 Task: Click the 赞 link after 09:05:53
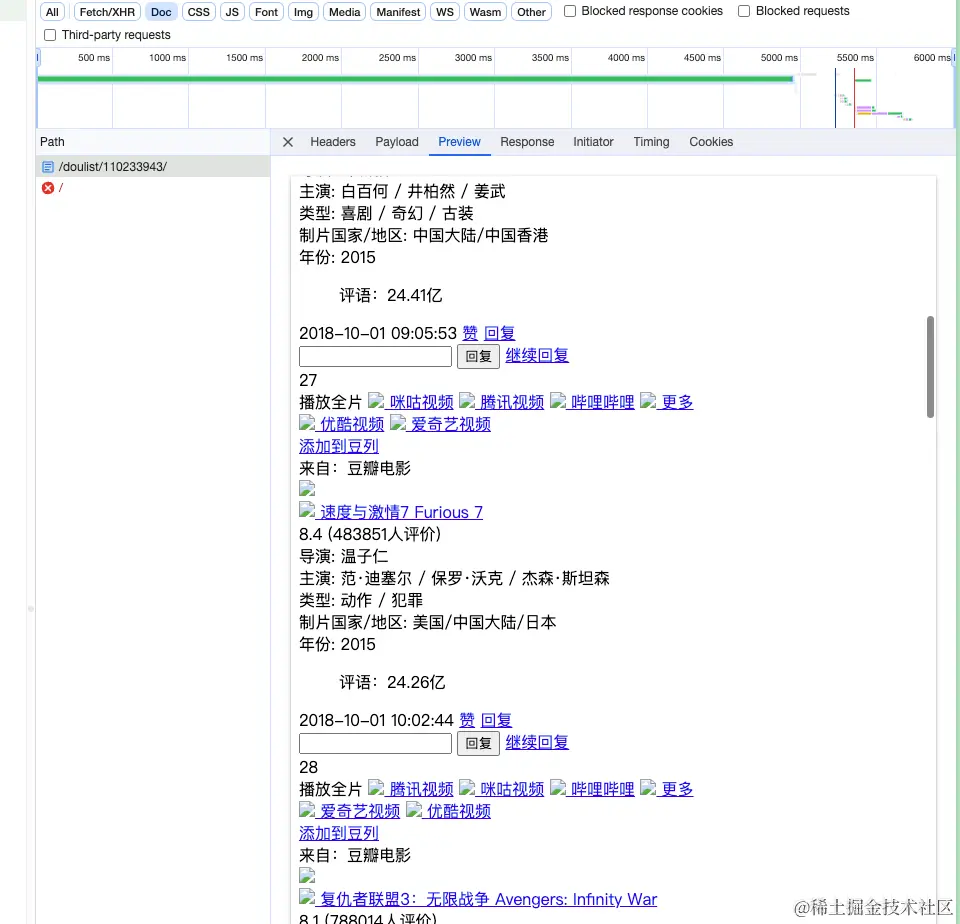pyautogui.click(x=470, y=333)
